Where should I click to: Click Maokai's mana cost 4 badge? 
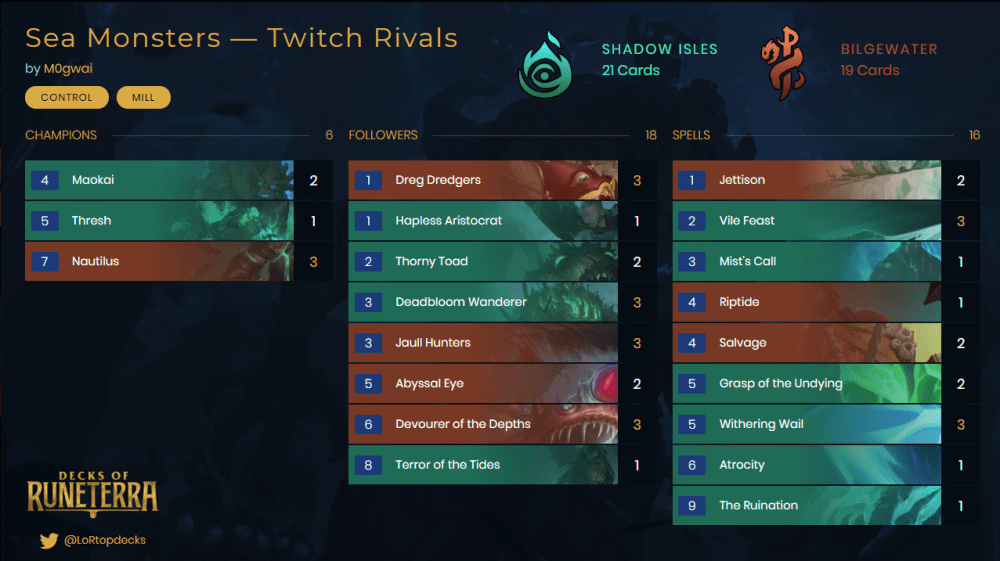45,181
